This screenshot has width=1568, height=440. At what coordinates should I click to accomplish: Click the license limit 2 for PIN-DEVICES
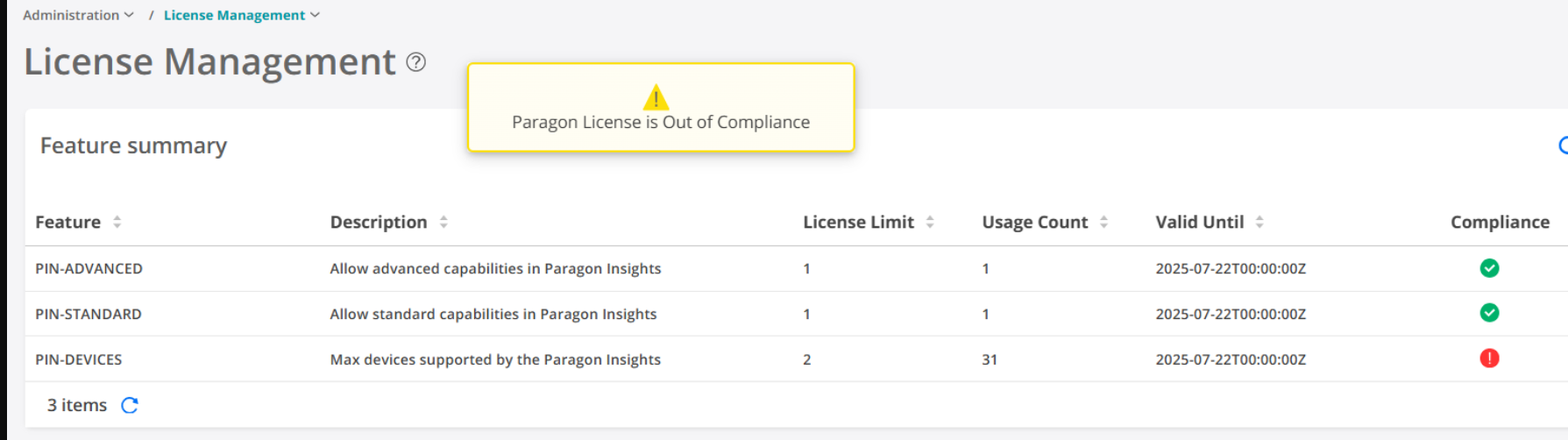[x=807, y=359]
